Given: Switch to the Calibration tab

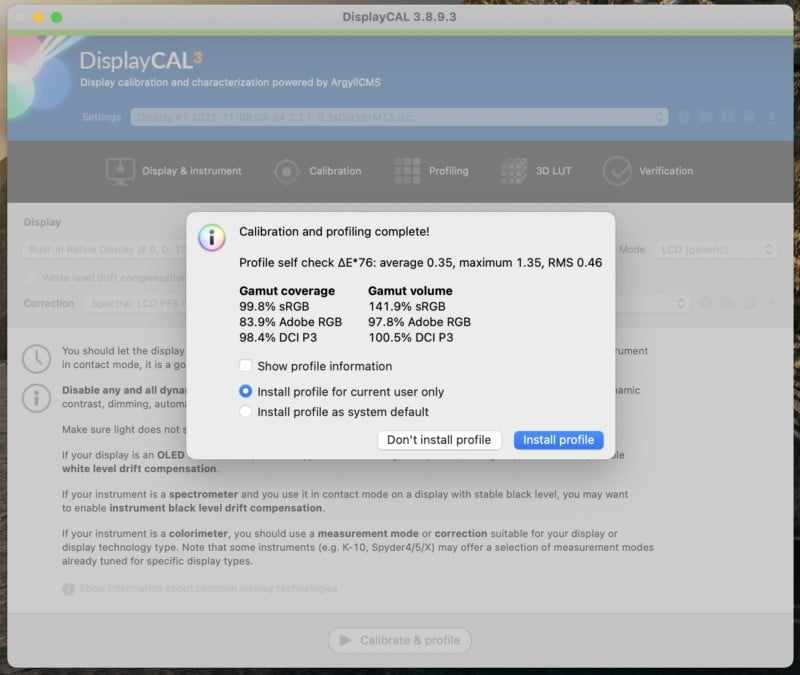Looking at the screenshot, I should tap(316, 171).
